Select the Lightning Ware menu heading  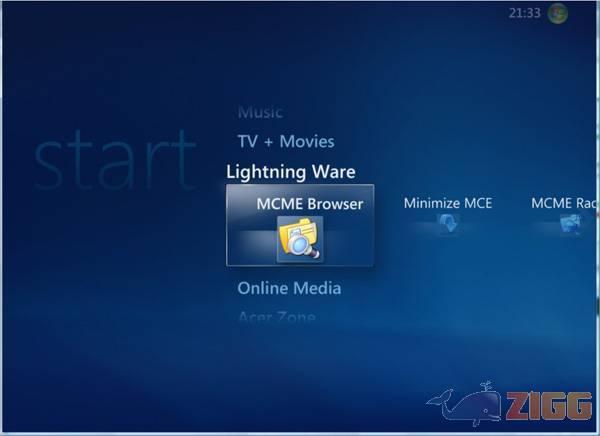click(x=290, y=171)
